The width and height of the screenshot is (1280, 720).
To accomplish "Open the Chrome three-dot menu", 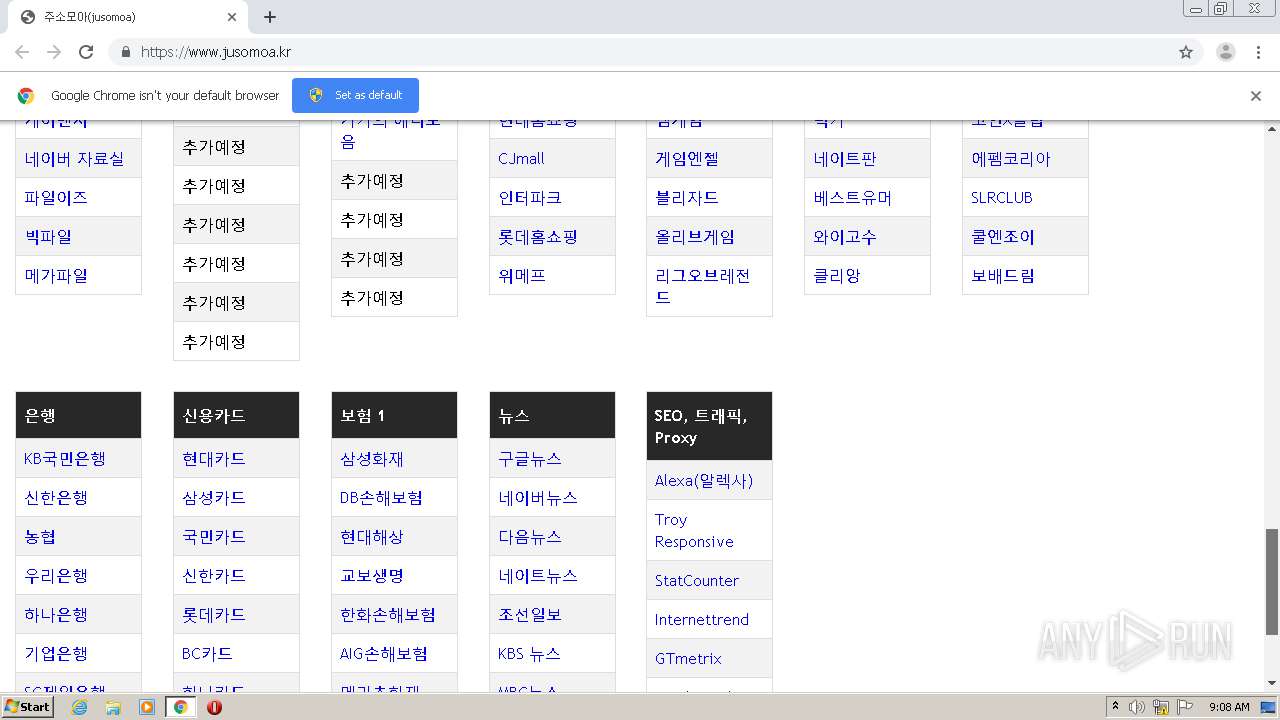I will [x=1258, y=52].
